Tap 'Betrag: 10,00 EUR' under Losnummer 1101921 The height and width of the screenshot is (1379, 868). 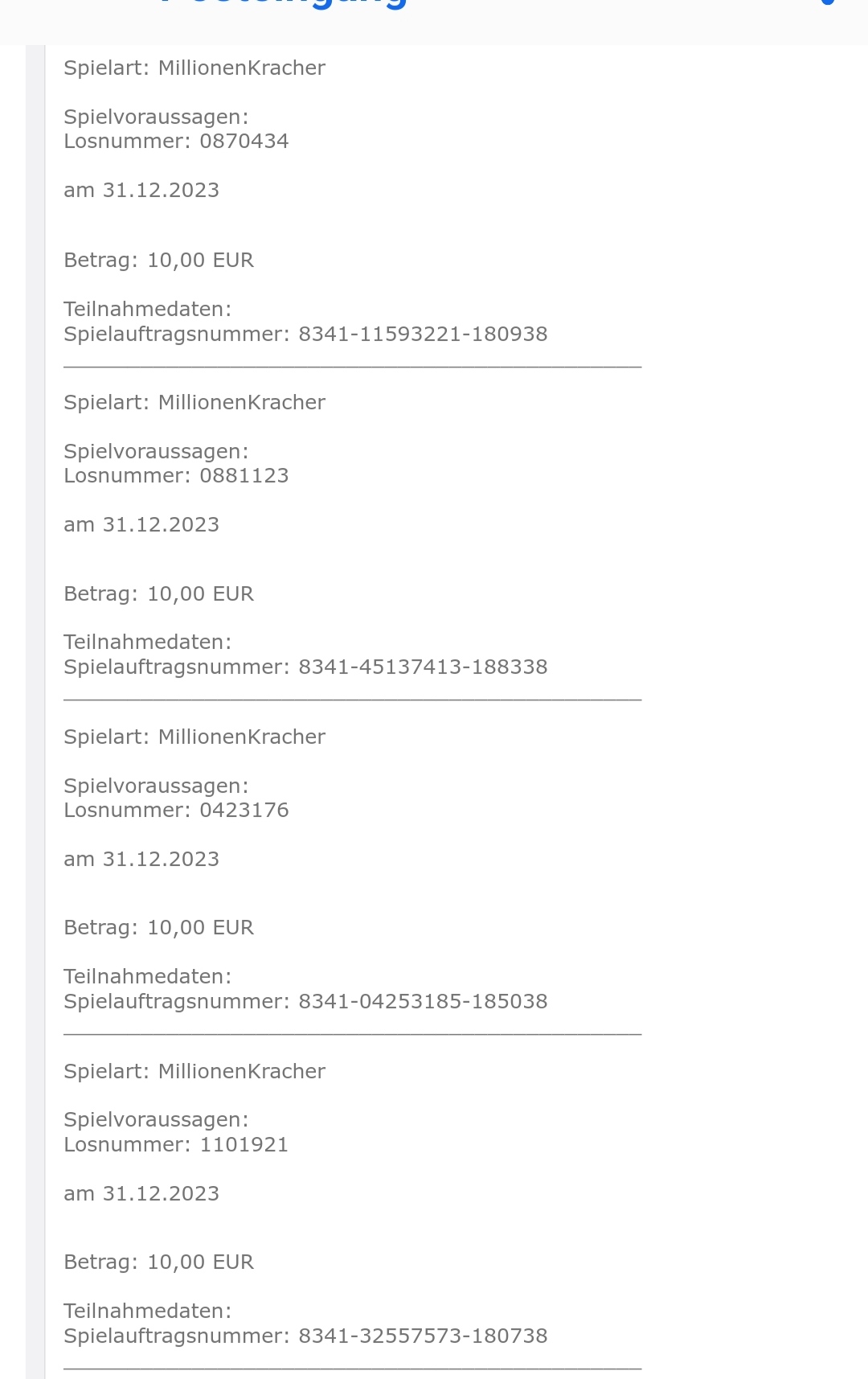coord(158,1262)
